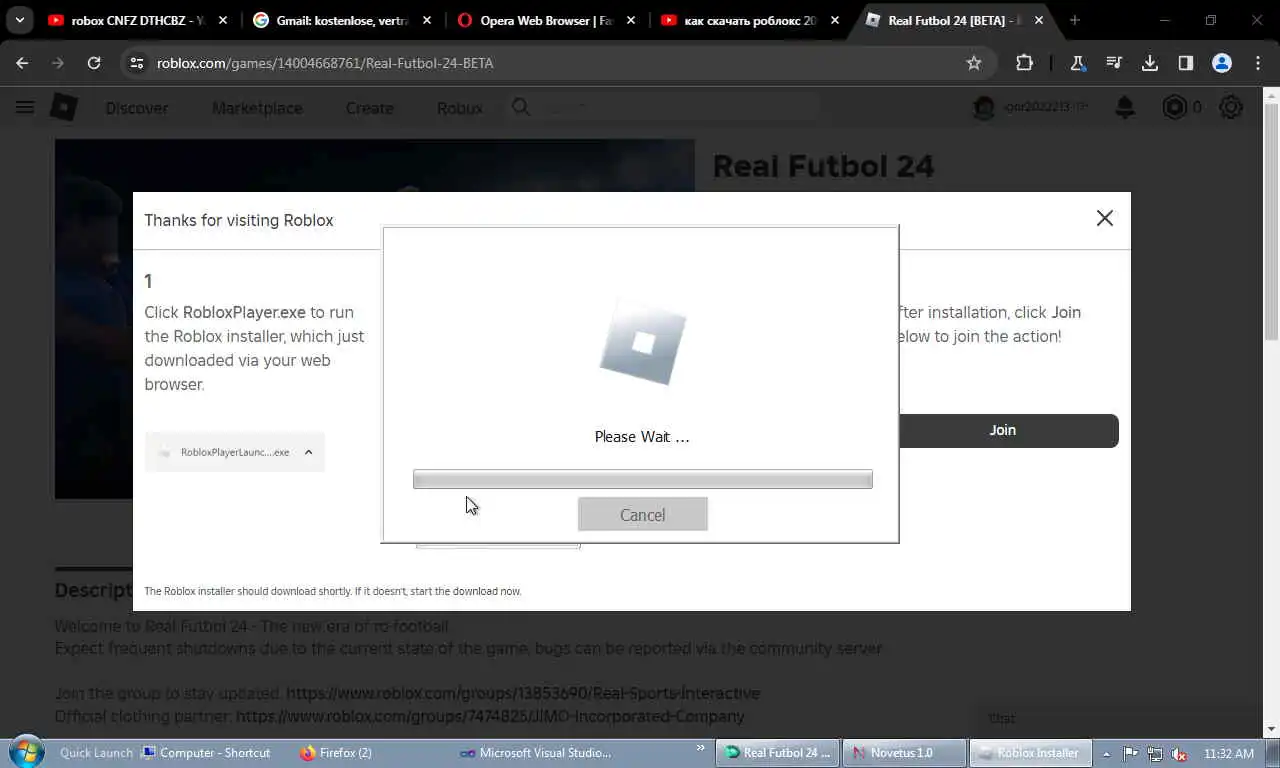
Task: Open Robux balance icon
Action: [1174, 107]
